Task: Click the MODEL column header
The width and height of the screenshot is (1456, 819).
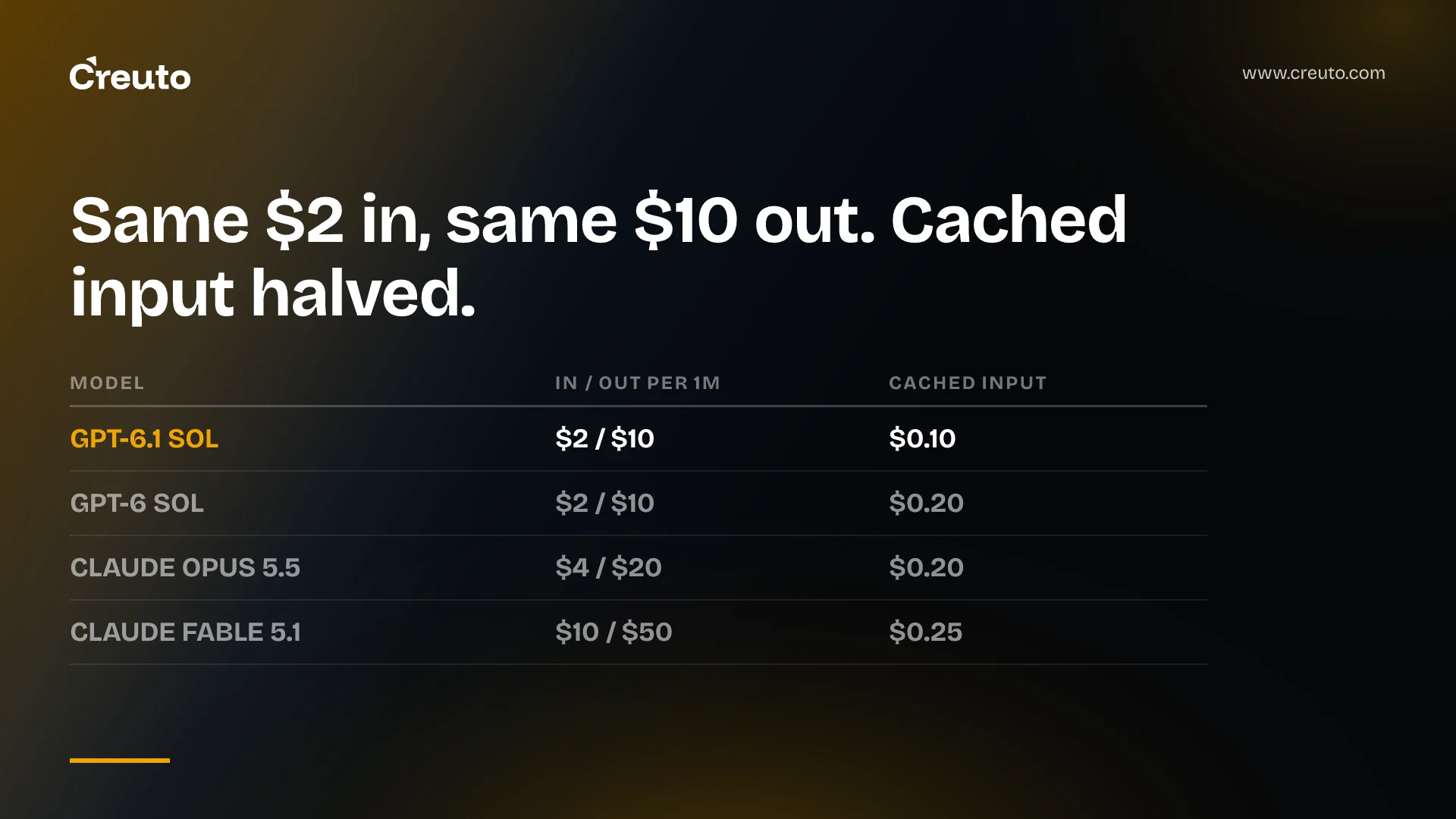Action: (107, 383)
